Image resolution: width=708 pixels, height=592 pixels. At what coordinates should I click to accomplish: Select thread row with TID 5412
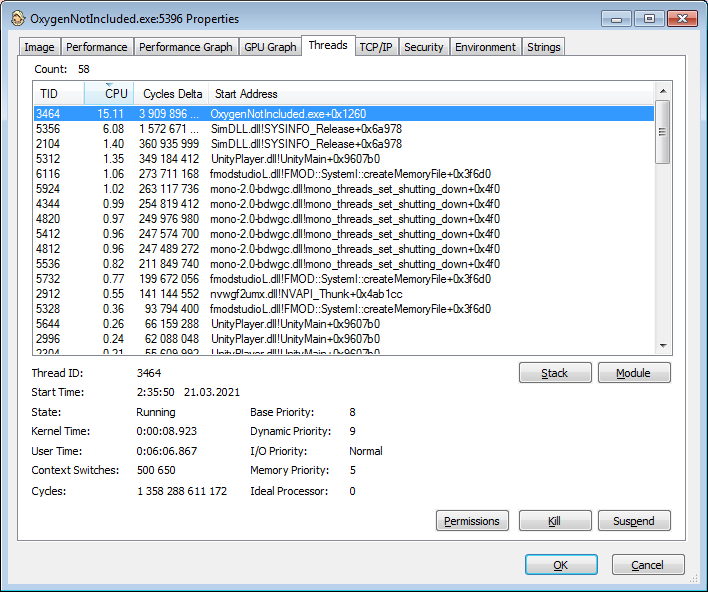pyautogui.click(x=344, y=233)
